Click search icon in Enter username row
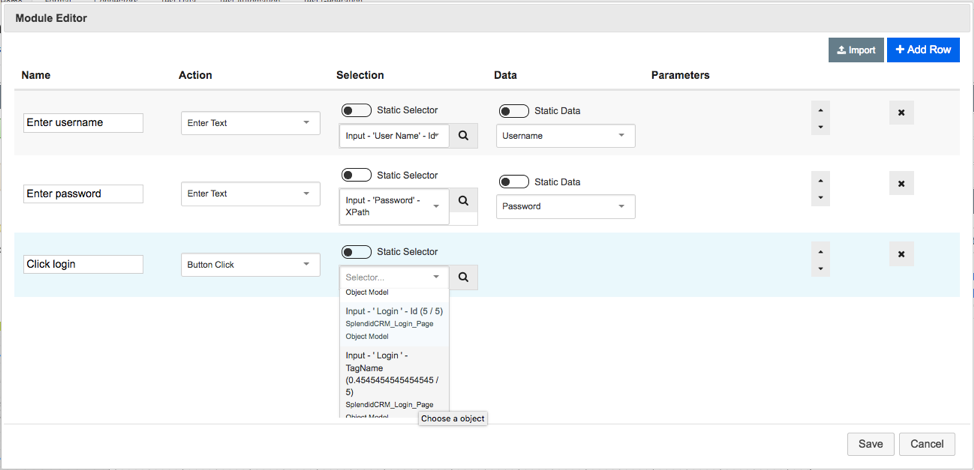The image size is (974, 470). point(463,135)
